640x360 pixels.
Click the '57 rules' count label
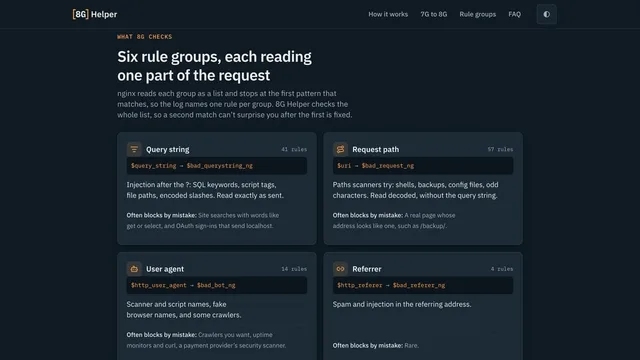pos(500,149)
